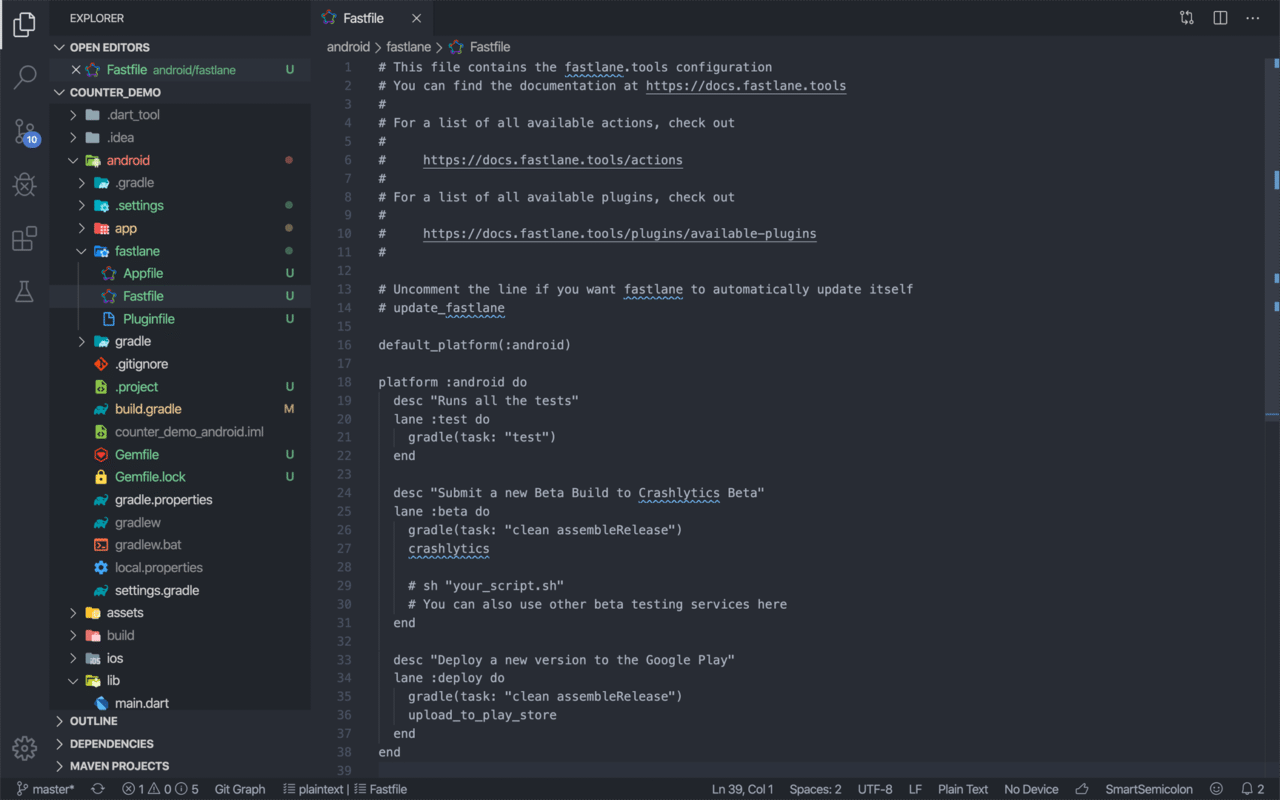This screenshot has height=800, width=1280.
Task: Expand the .idea folder
Action: tap(180, 138)
